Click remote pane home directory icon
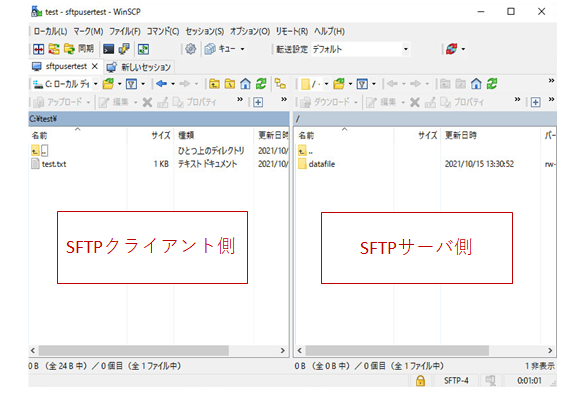 pyautogui.click(x=476, y=84)
